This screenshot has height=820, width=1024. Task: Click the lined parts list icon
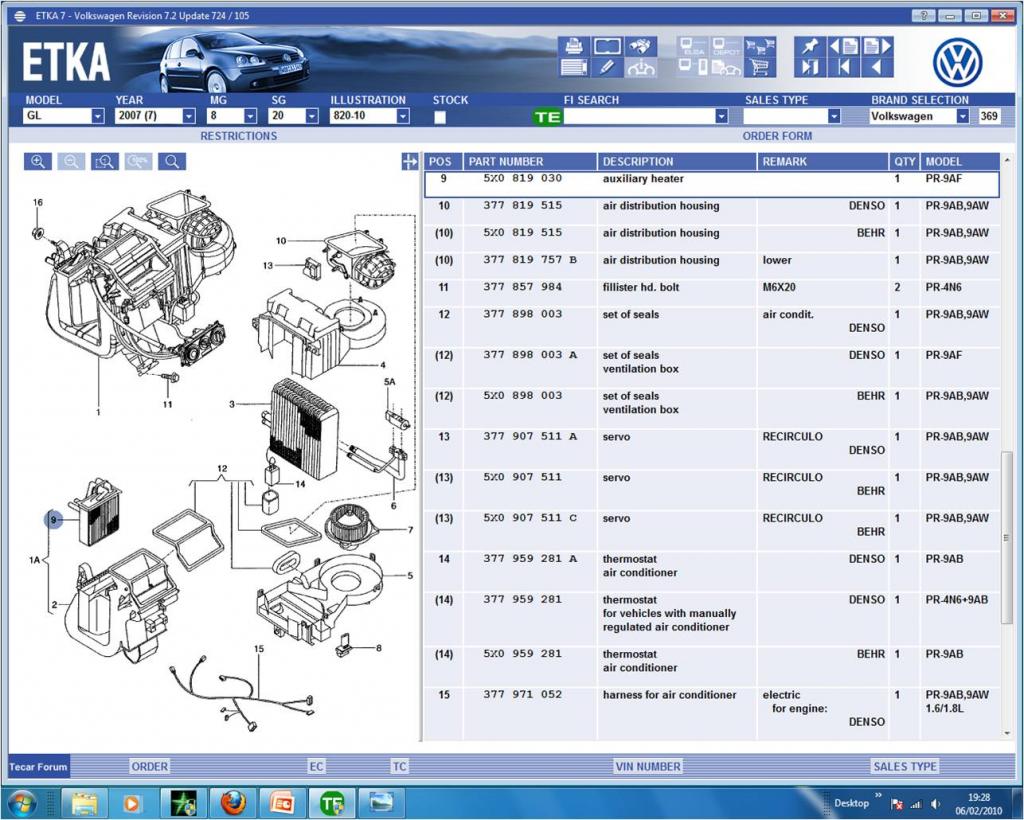(x=573, y=67)
